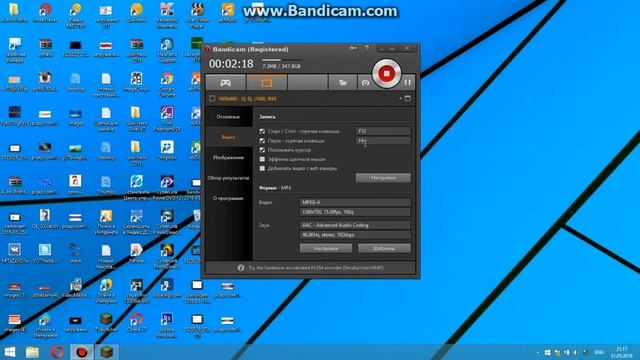Enable Эффекты щелчков мыши checkbox
Screen dimensions: 640x360
[x=262, y=159]
